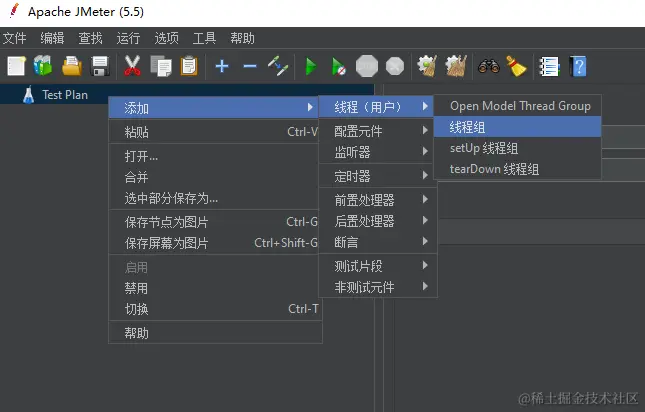Expand 线程（用户） submenu
Viewport: 645px width, 412px height.
click(376, 107)
